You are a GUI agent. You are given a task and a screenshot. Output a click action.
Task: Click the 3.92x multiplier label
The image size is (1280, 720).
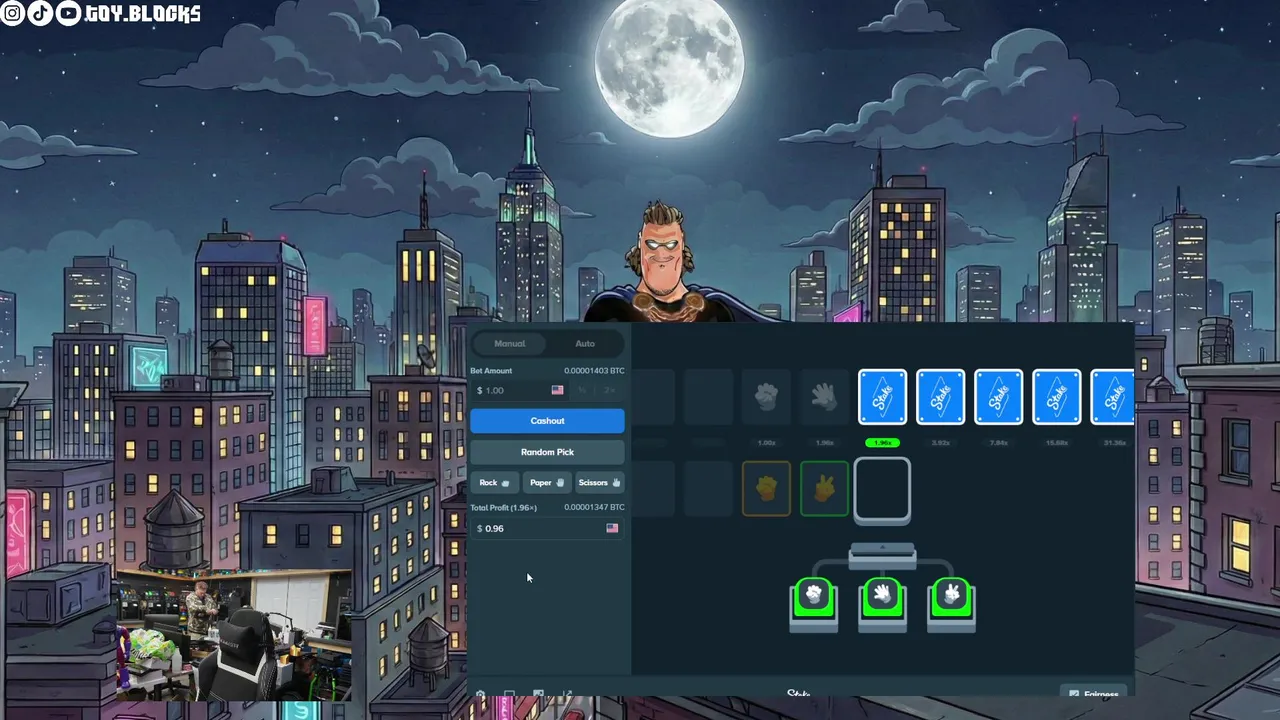coord(941,442)
